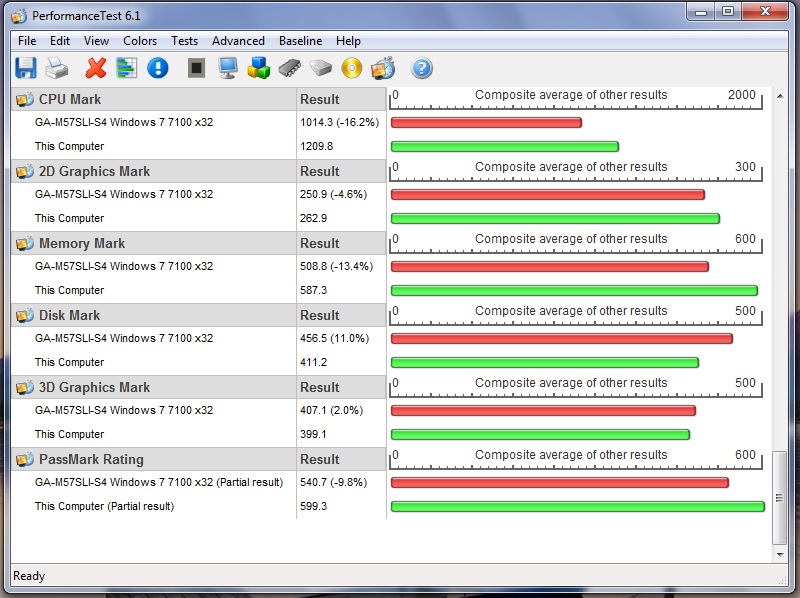800x598 pixels.
Task: Click the icon beside Disk Mark heading
Action: (24, 315)
